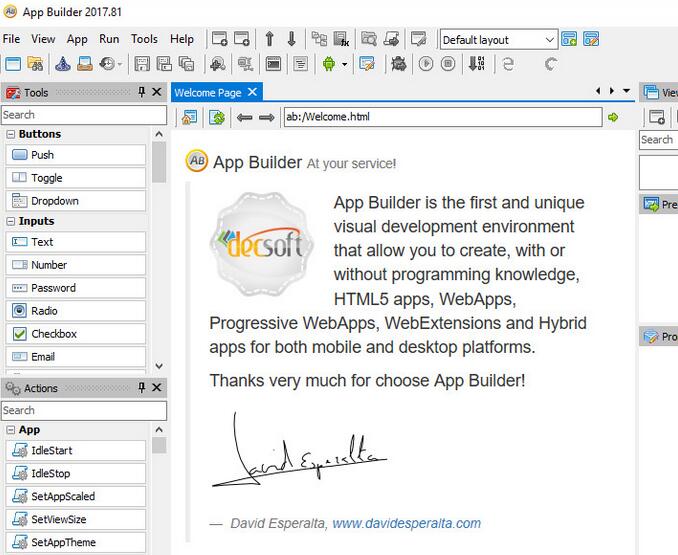
Task: Click the ab:/Welcome.html address field
Action: point(443,117)
